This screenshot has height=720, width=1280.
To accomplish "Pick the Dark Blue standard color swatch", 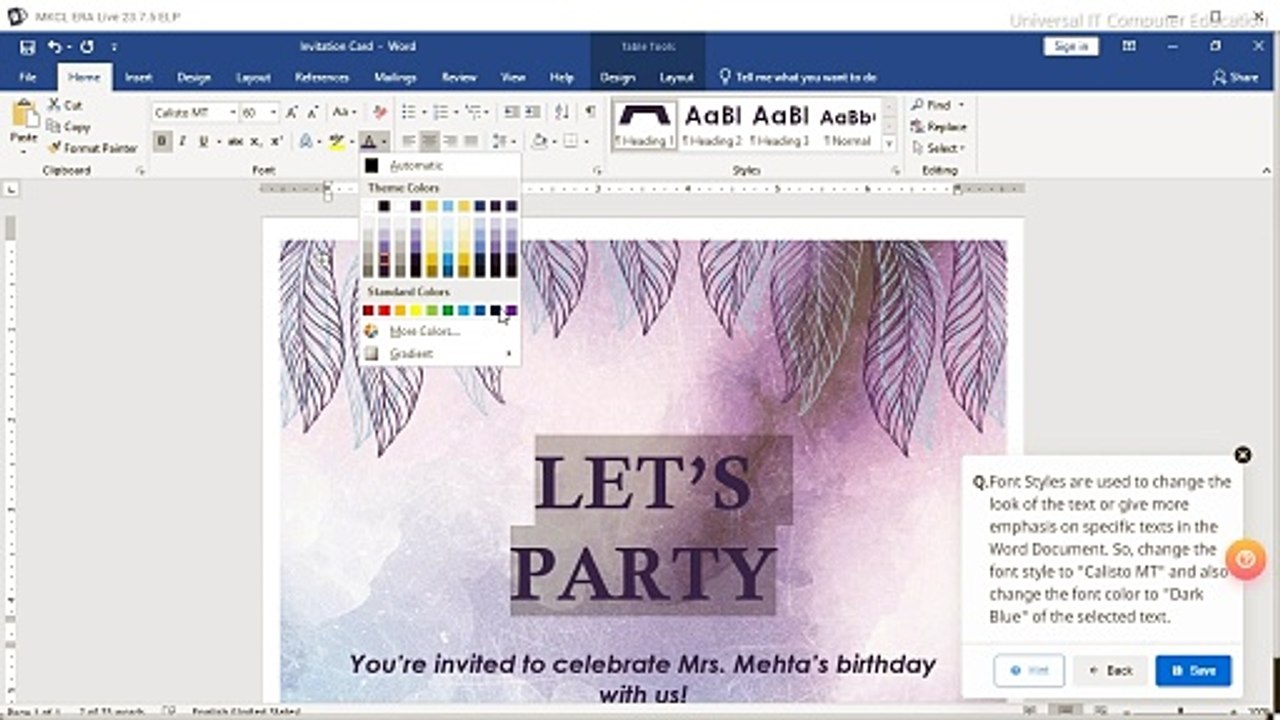I will [496, 311].
